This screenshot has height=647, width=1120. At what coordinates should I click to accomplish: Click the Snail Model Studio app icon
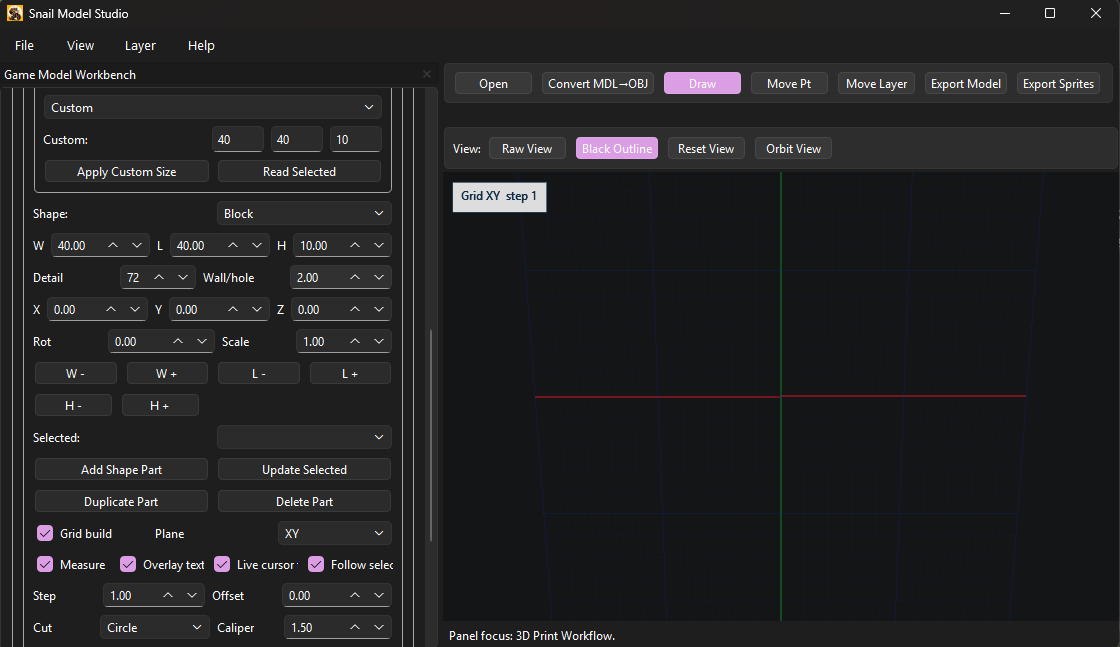(x=14, y=13)
